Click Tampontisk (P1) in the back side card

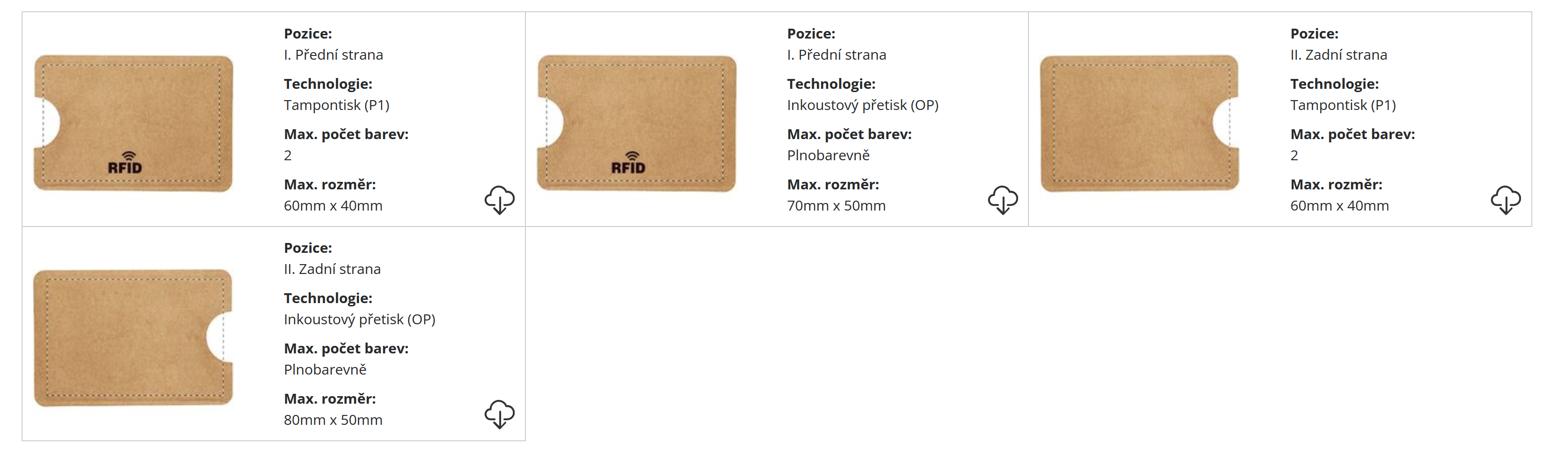point(1343,105)
